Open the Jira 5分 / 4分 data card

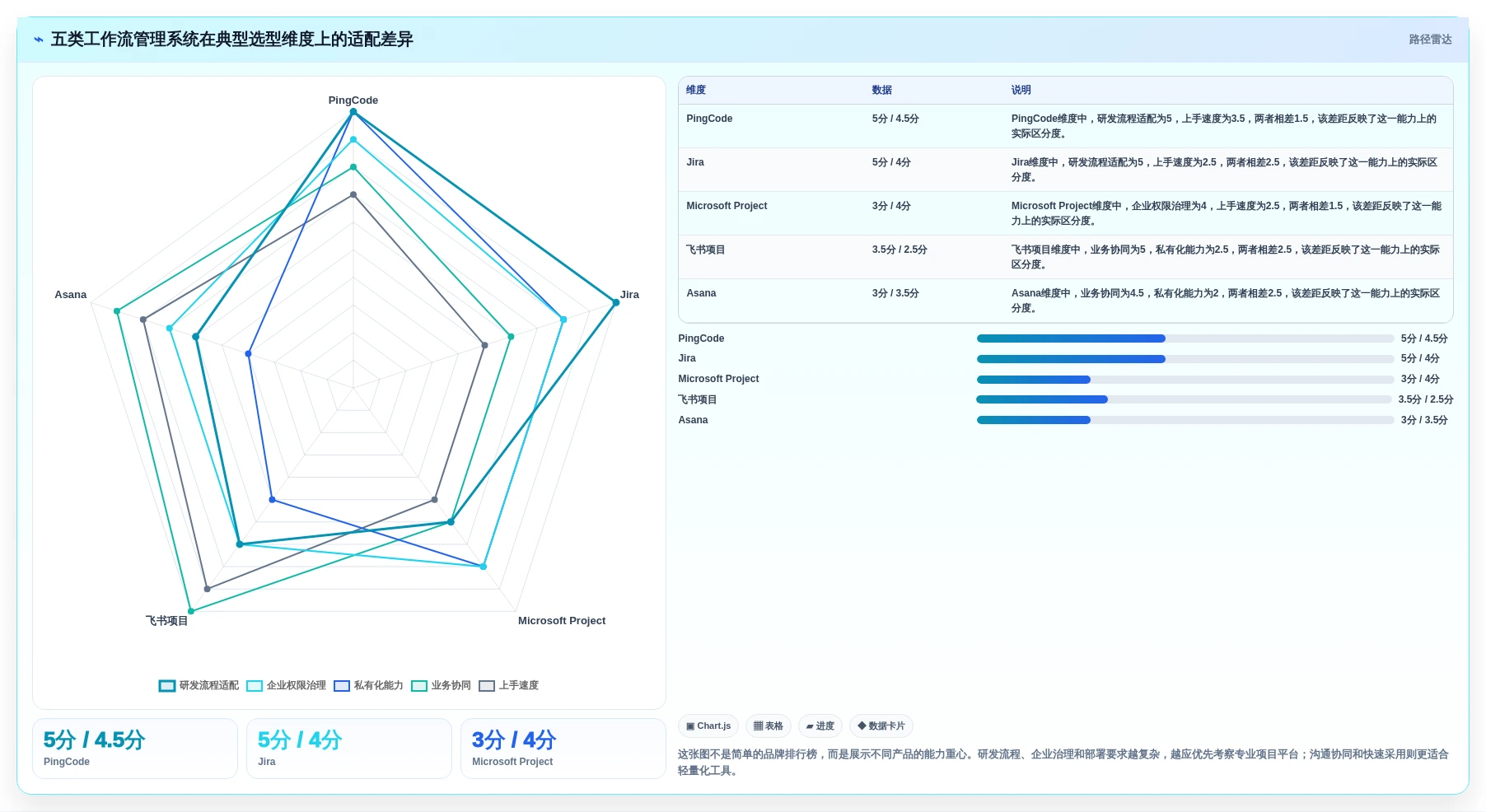349,749
